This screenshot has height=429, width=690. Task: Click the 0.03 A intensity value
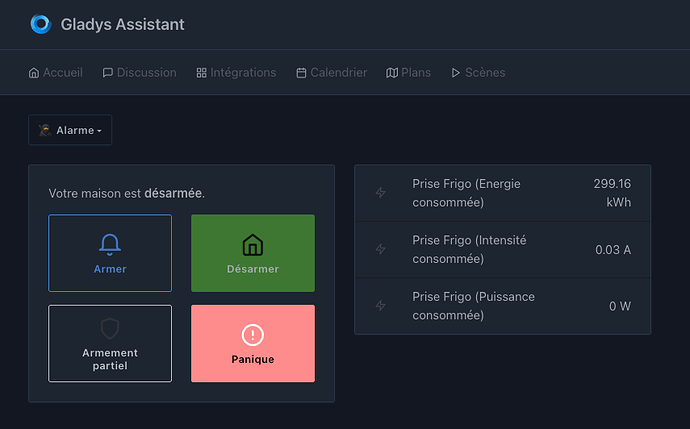612,250
